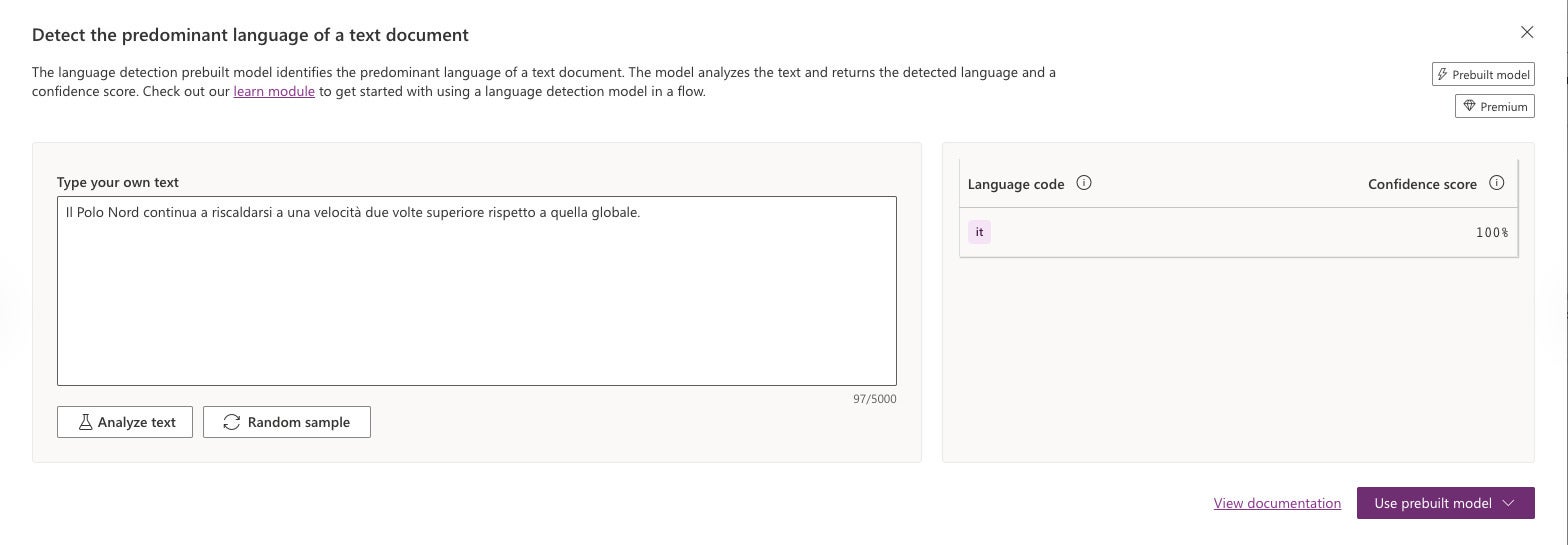
Task: Close the language detection dialog
Action: 1527,32
